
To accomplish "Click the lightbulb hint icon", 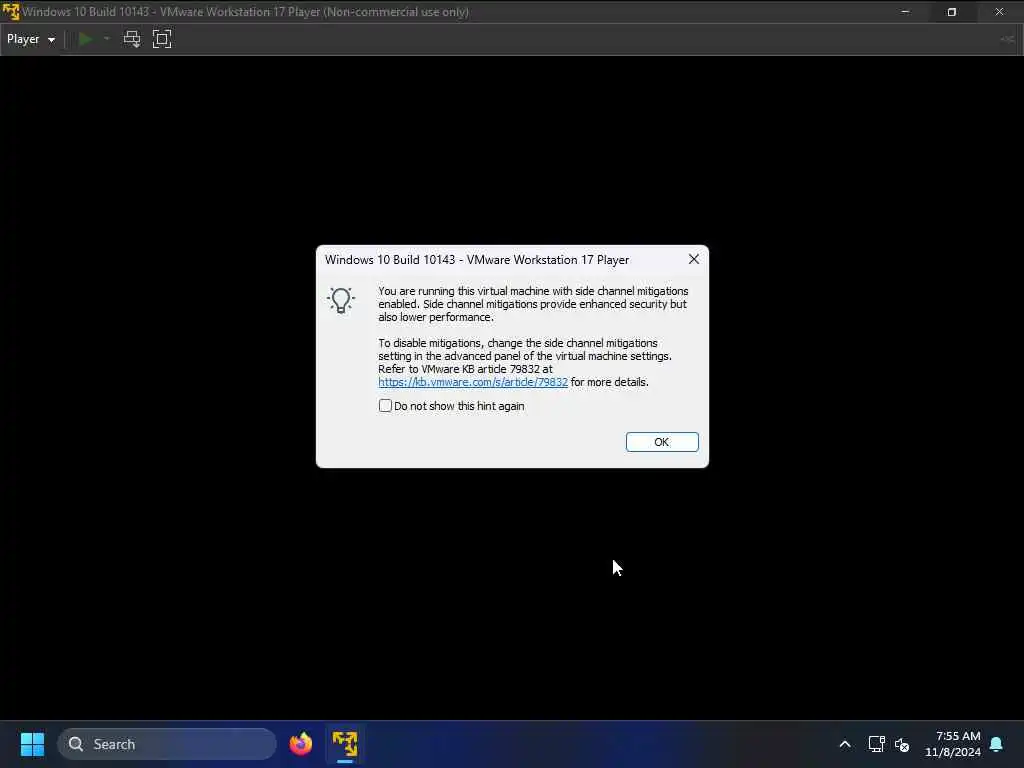I will click(x=341, y=300).
